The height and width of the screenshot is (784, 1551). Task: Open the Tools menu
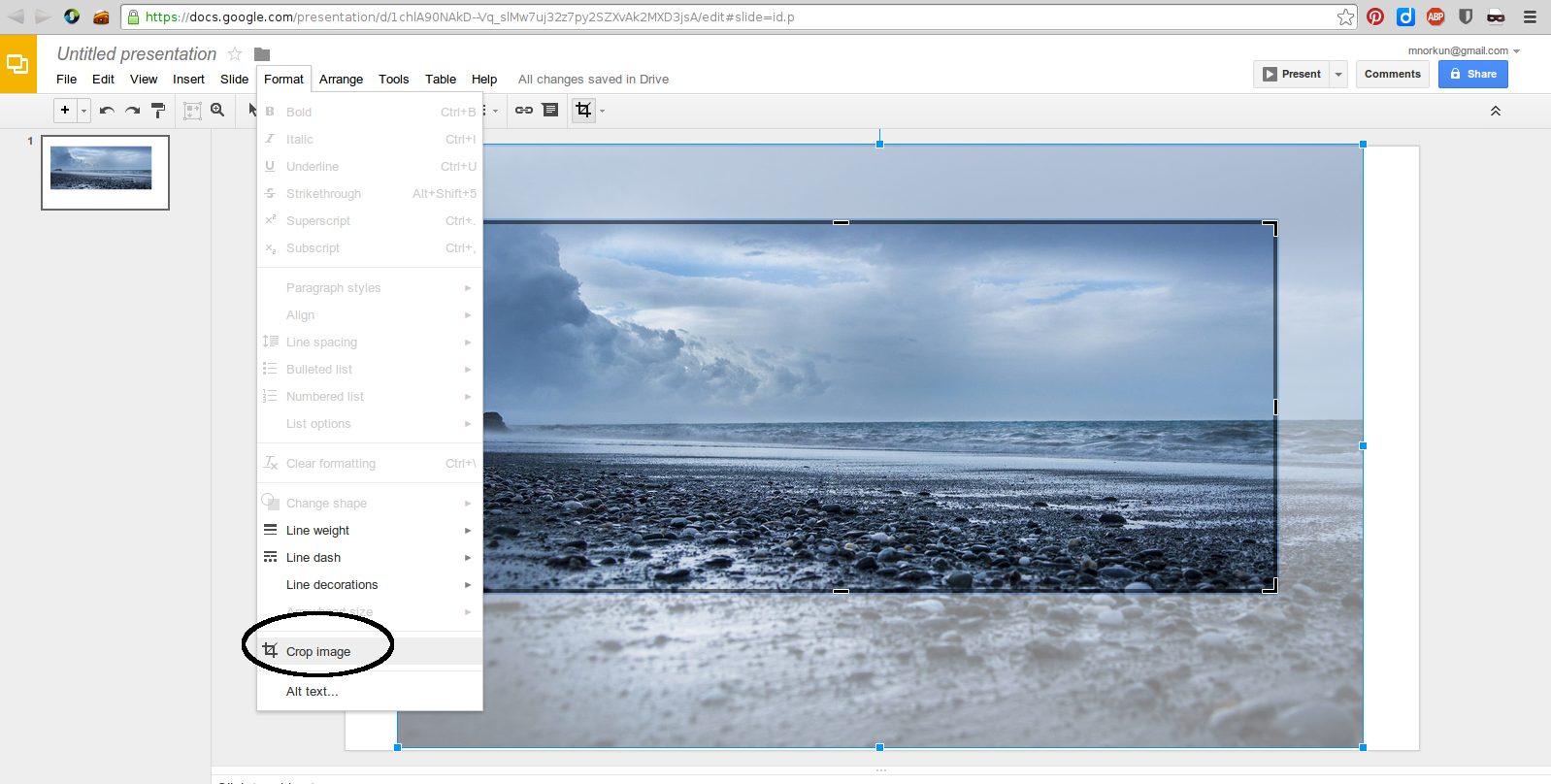click(394, 80)
